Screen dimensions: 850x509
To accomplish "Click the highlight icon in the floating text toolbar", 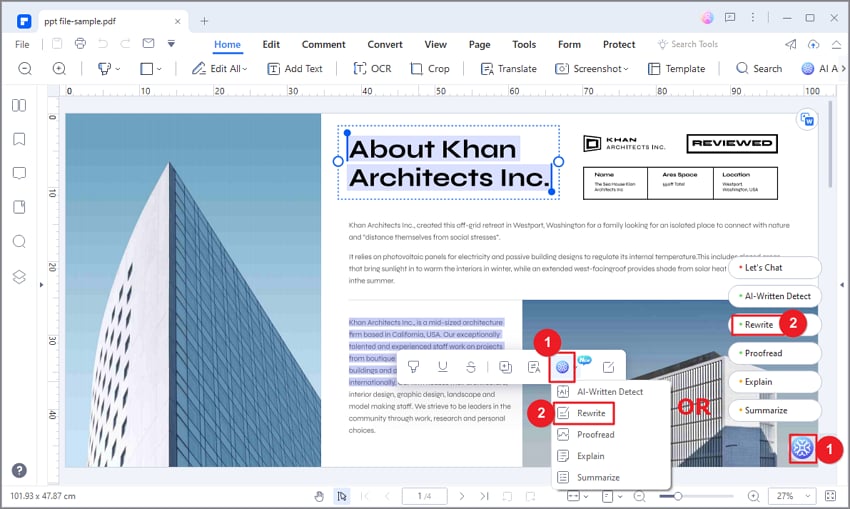I will point(414,367).
